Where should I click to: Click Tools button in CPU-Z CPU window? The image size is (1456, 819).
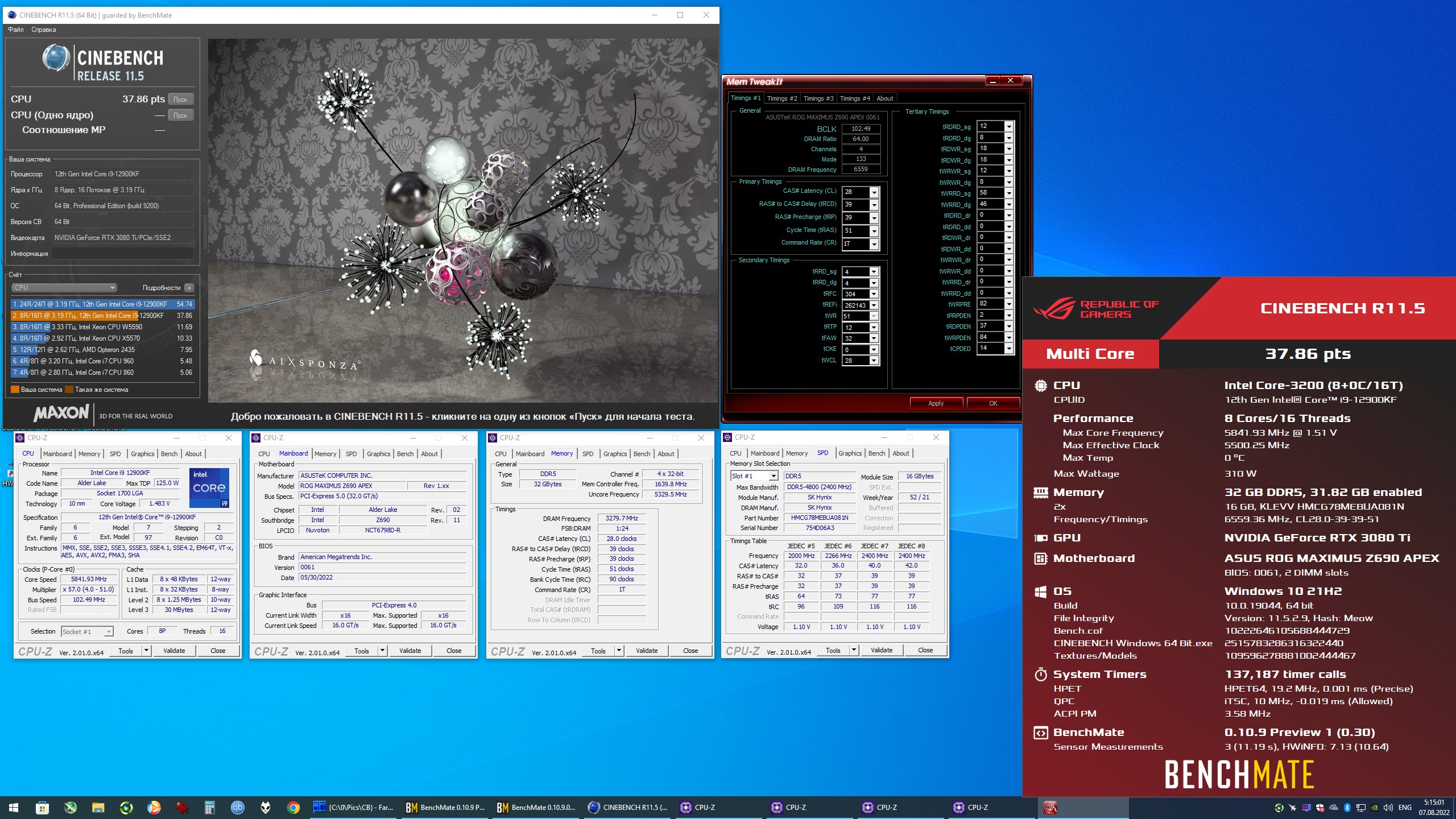(126, 651)
